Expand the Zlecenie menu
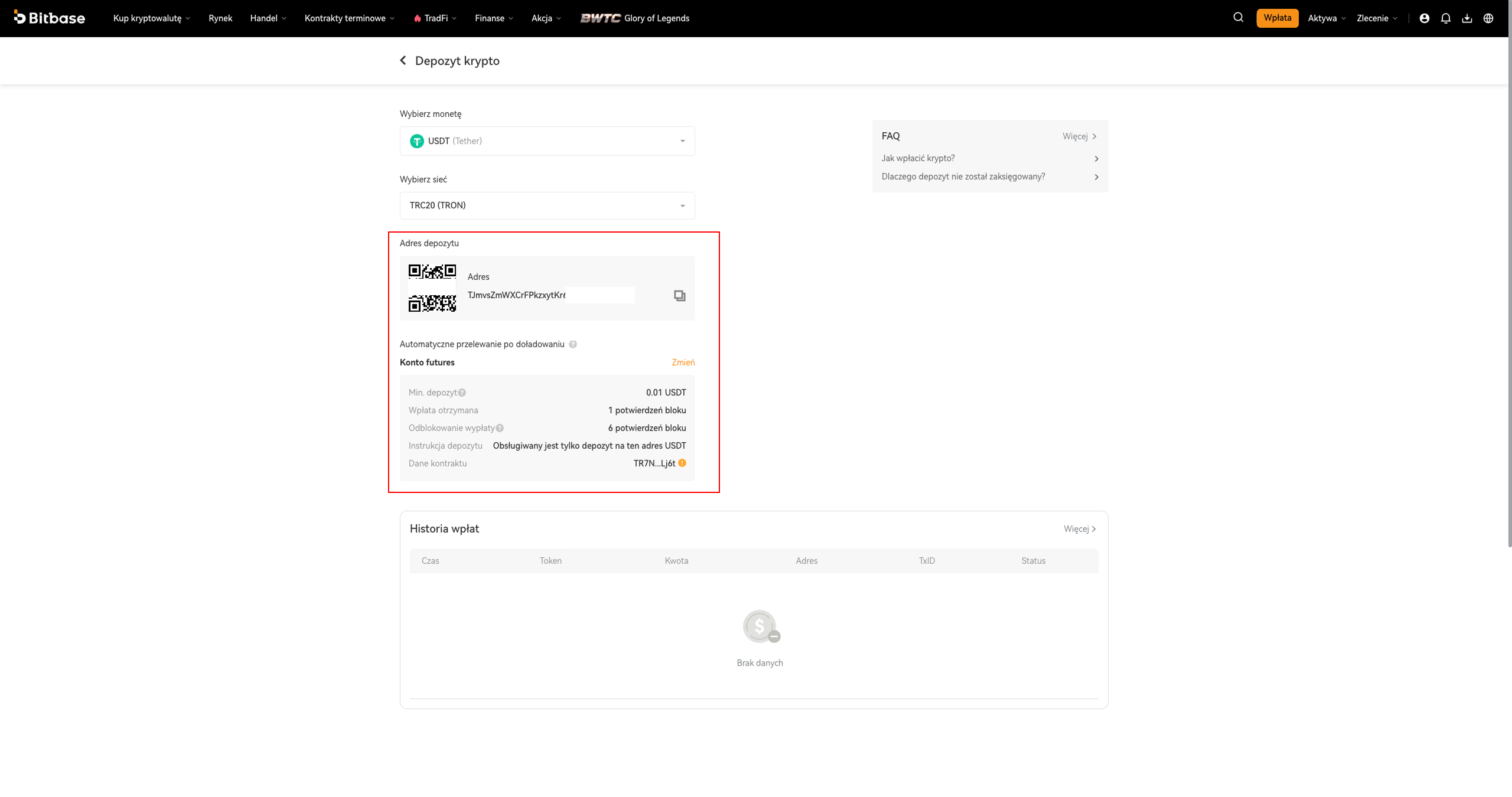This screenshot has height=797, width=1512. tap(1377, 18)
